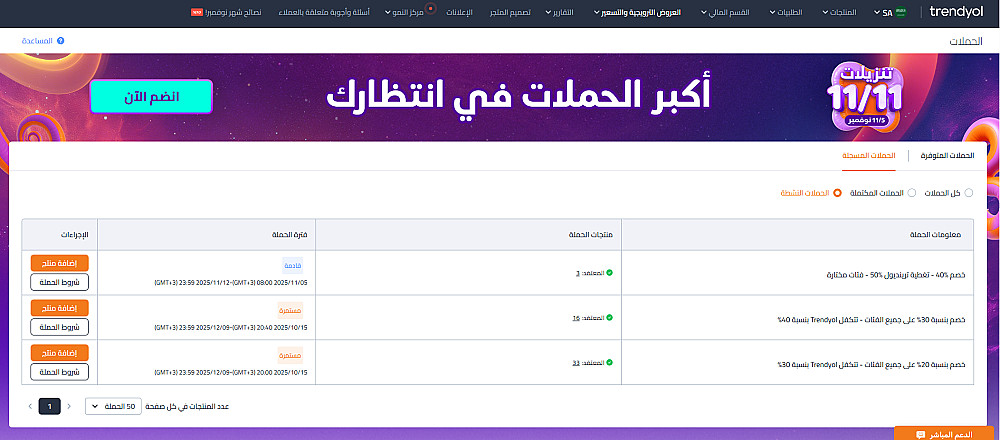Image resolution: width=1000 pixels, height=440 pixels.
Task: Click the campaign name starting خصم بنسبة 30%
Action: [x=872, y=319]
